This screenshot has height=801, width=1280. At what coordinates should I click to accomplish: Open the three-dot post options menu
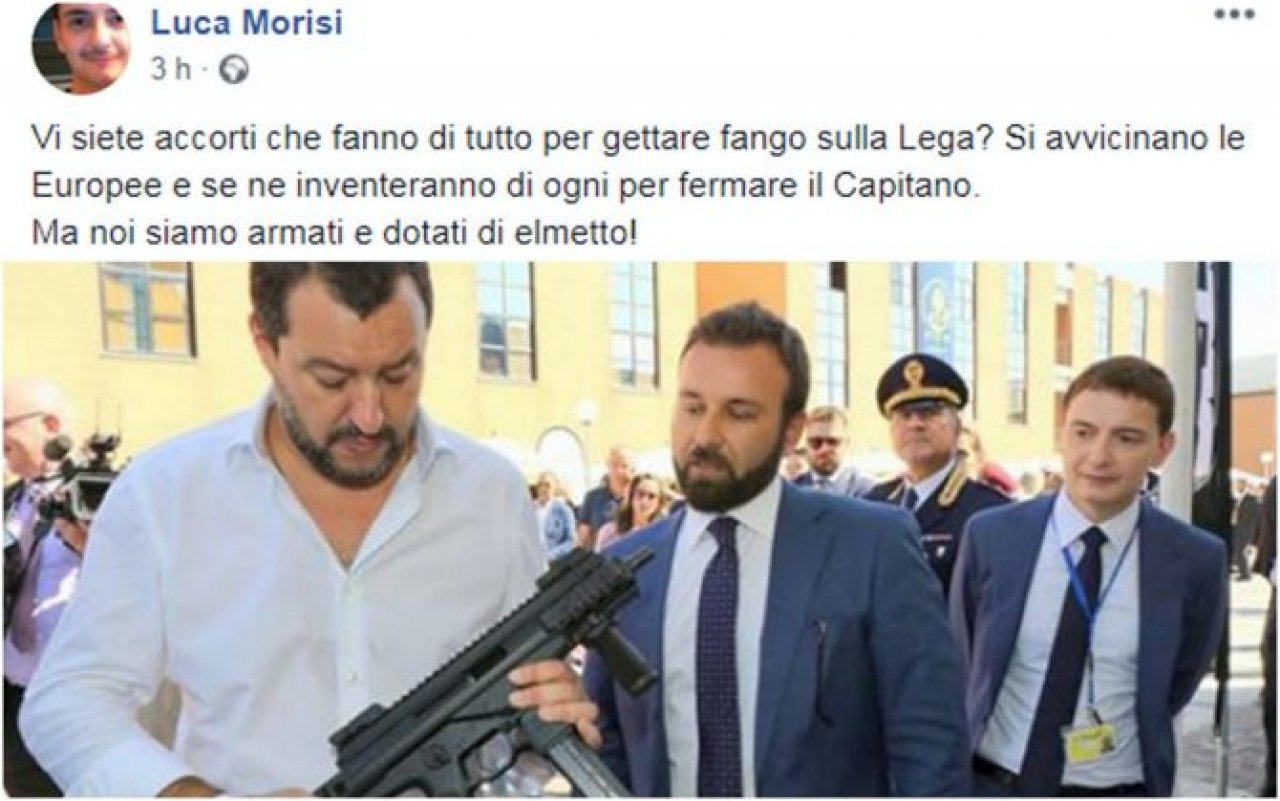click(x=1234, y=15)
